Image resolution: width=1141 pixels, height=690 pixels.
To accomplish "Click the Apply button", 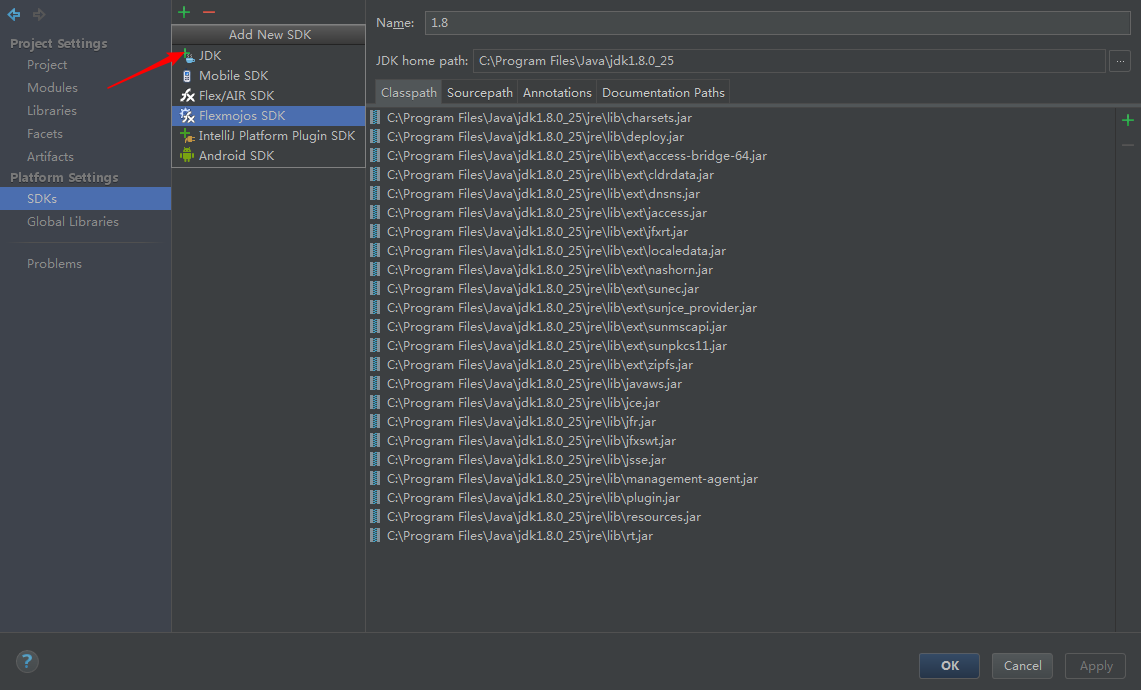I will [x=1095, y=665].
